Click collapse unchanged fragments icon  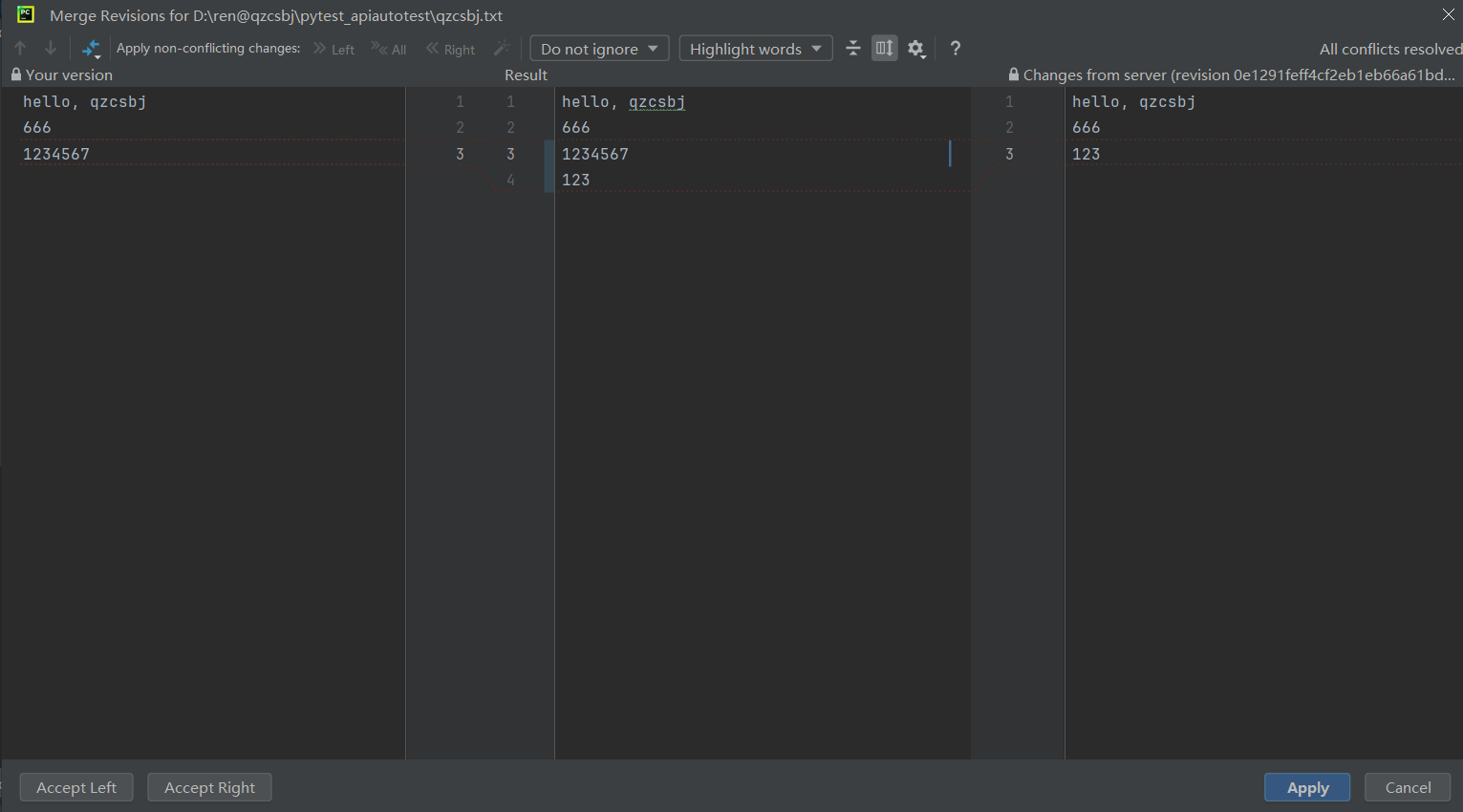point(853,48)
